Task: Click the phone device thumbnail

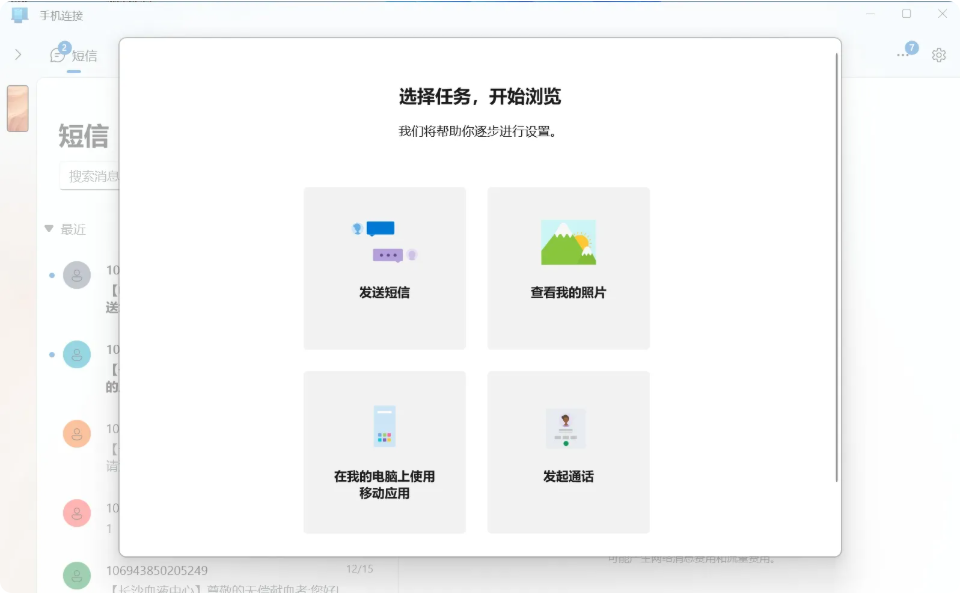Action: [x=17, y=108]
